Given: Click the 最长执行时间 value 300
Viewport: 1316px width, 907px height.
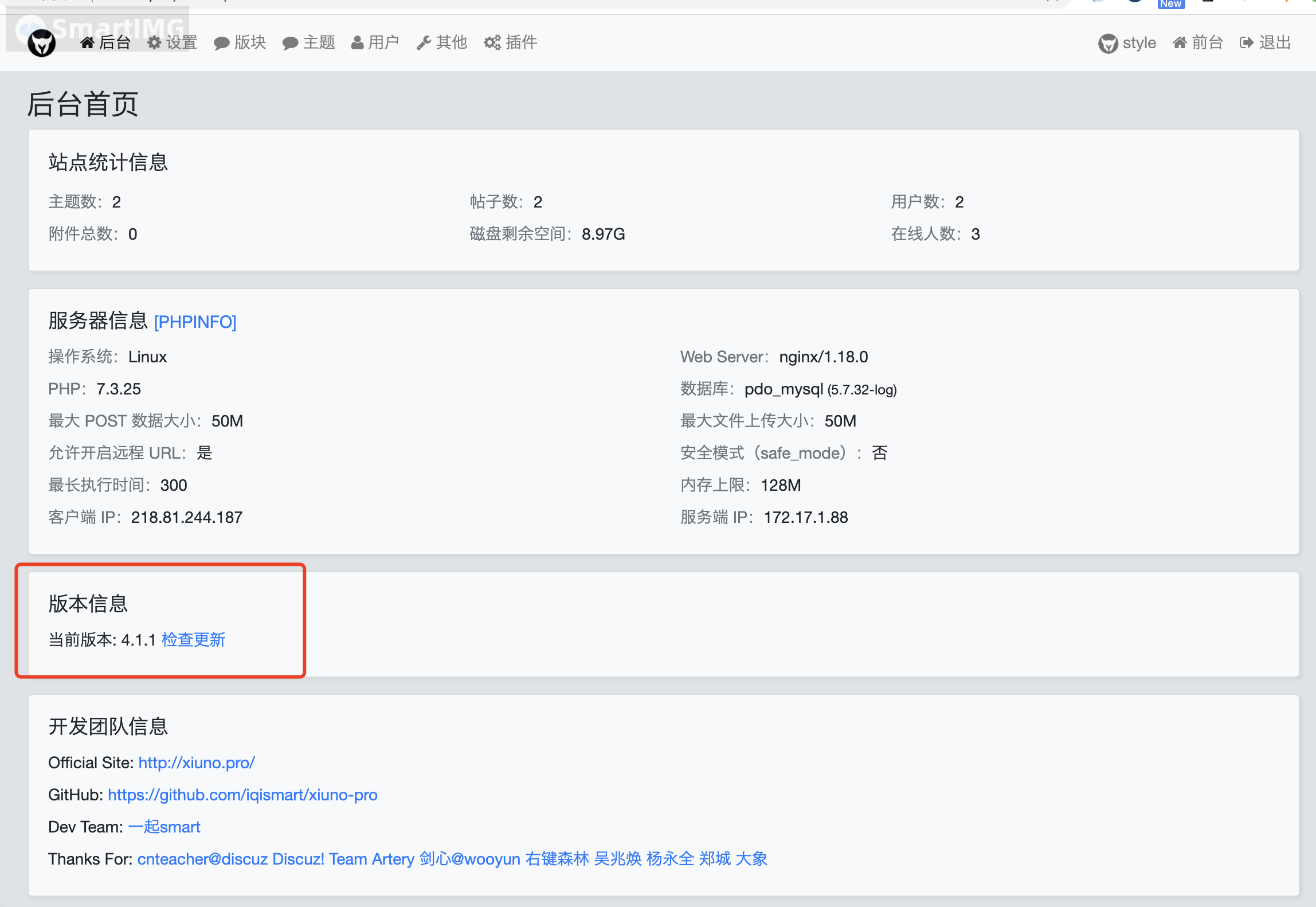Looking at the screenshot, I should pos(174,485).
